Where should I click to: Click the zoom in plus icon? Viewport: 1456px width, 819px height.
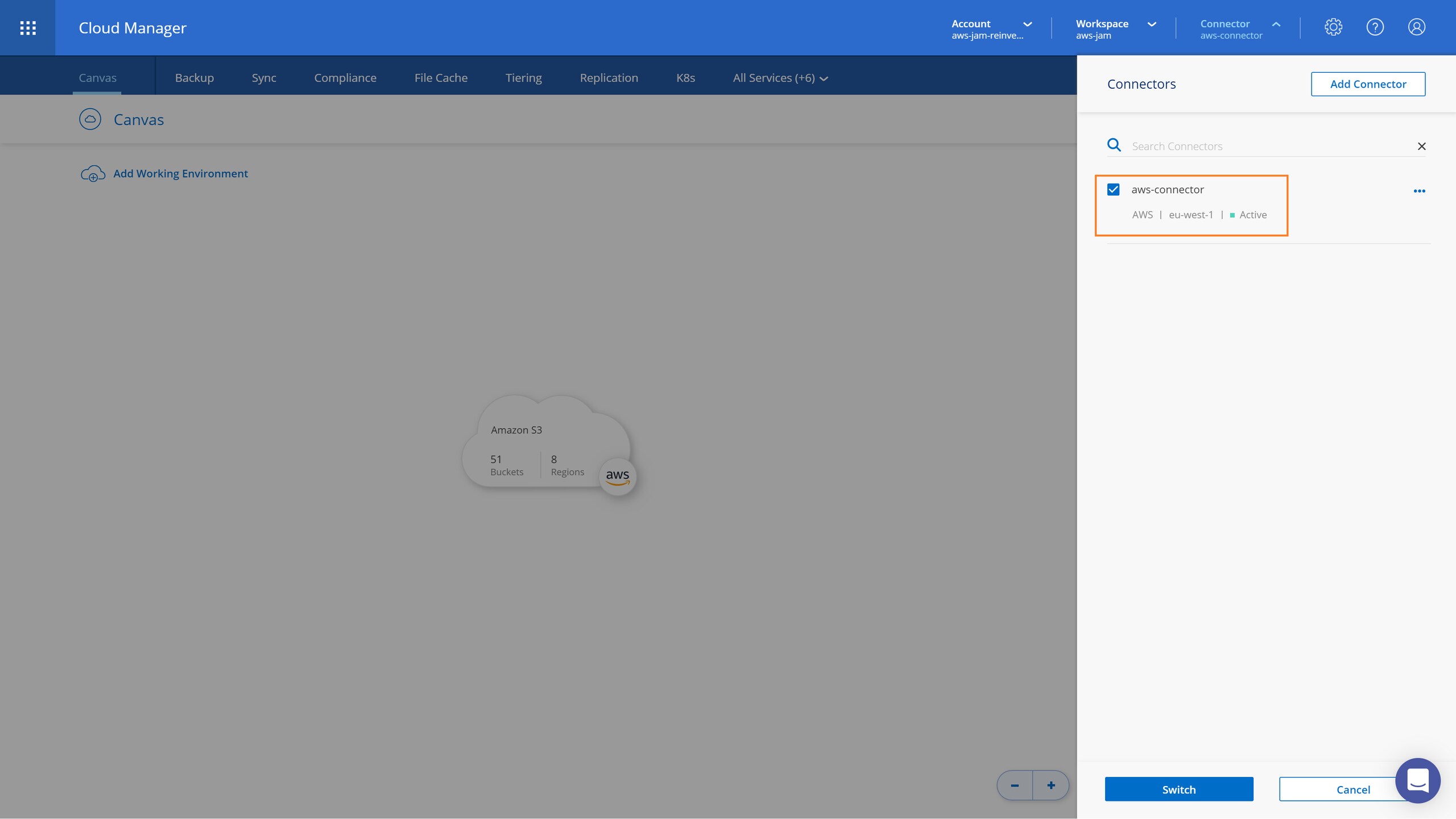pos(1051,785)
